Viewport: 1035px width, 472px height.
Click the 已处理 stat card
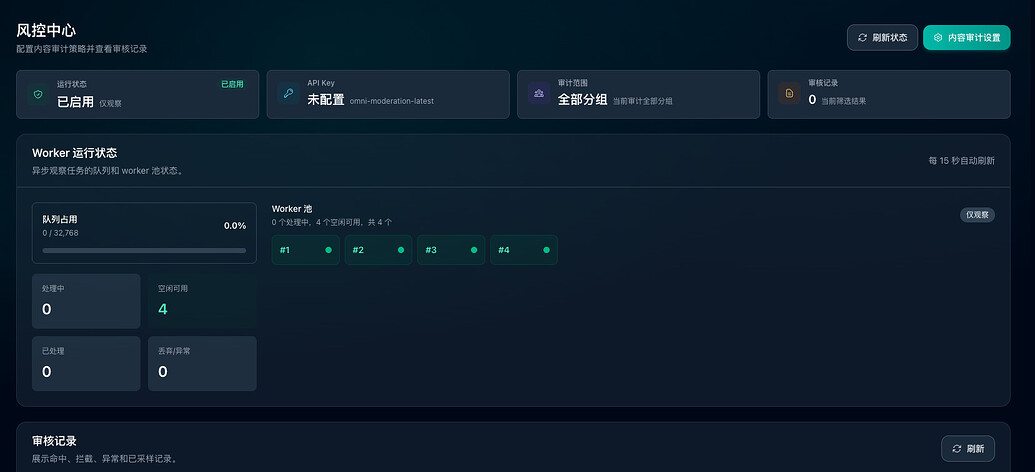pos(86,363)
